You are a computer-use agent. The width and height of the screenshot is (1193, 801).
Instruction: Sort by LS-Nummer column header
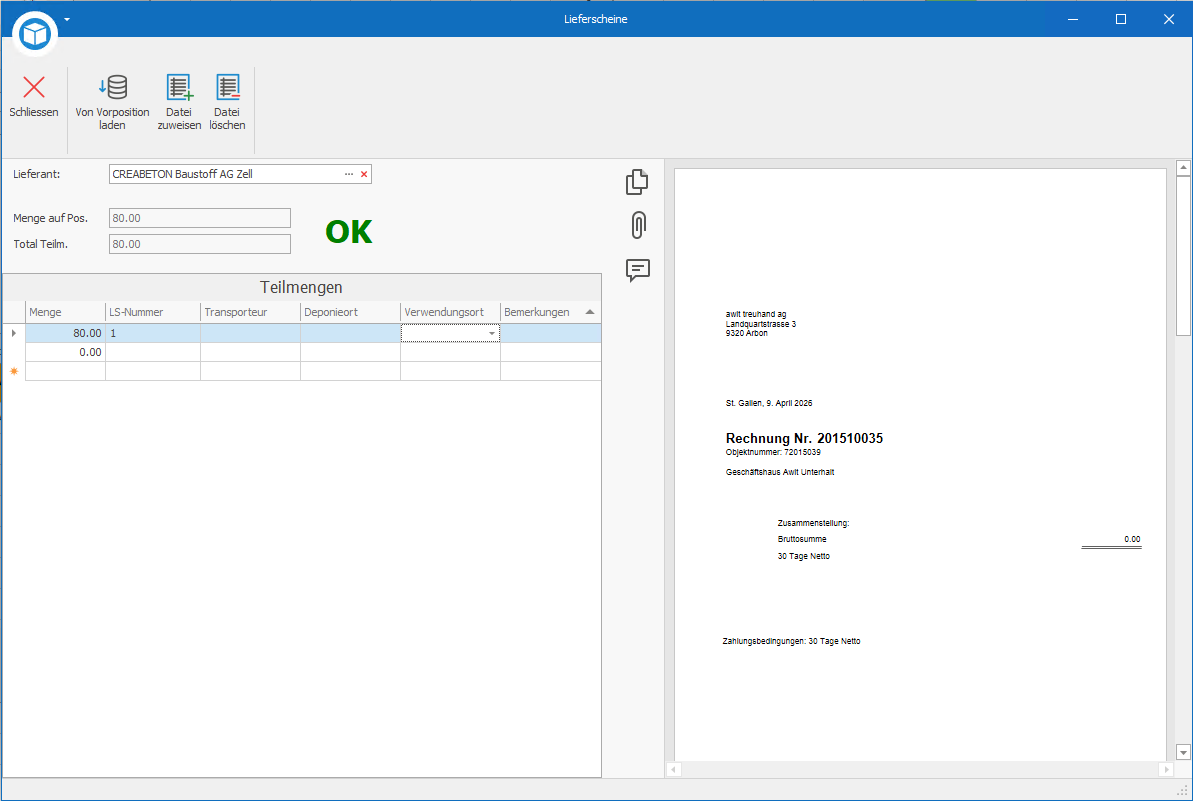pyautogui.click(x=153, y=312)
